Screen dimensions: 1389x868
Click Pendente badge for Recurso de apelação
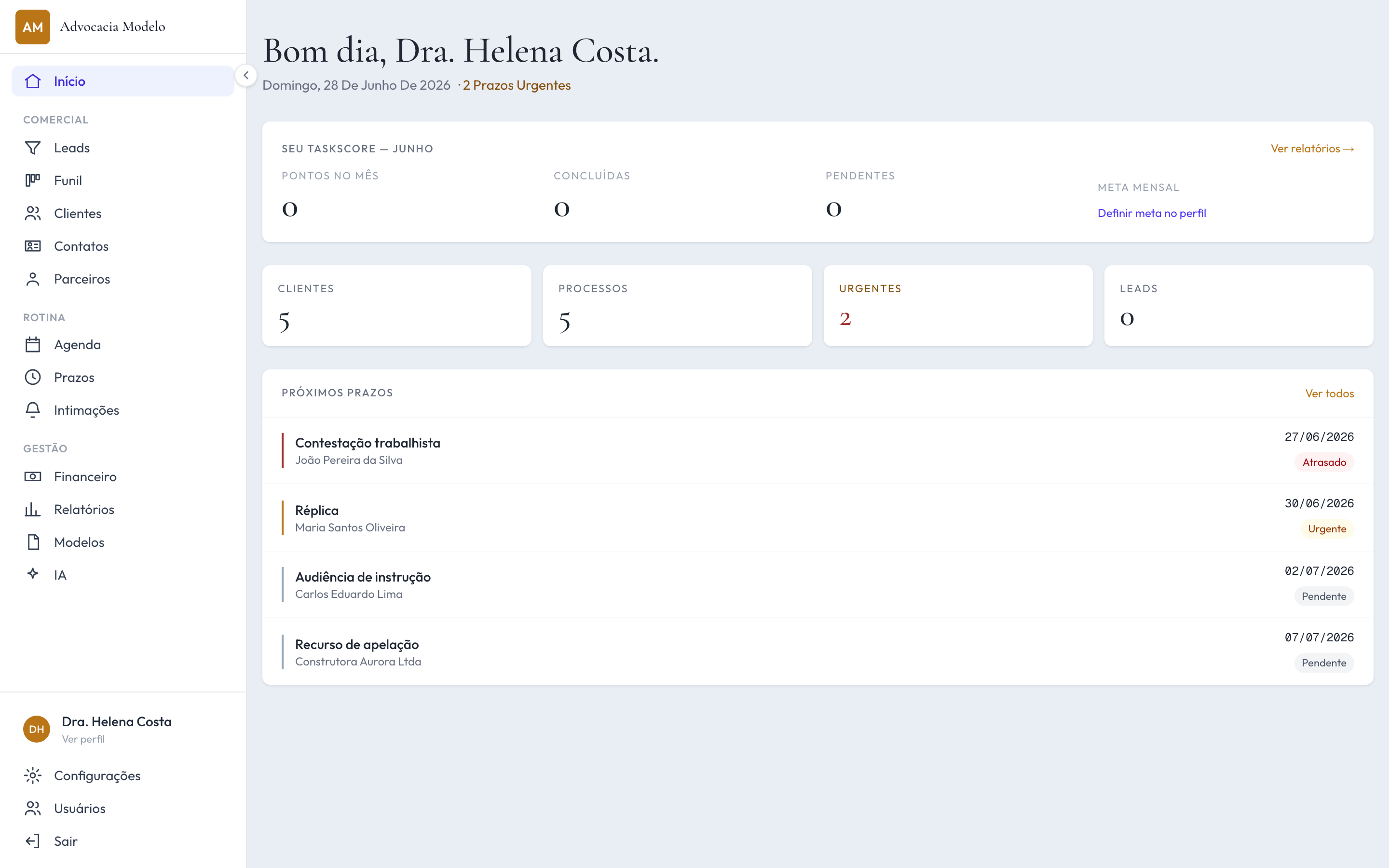coord(1324,663)
